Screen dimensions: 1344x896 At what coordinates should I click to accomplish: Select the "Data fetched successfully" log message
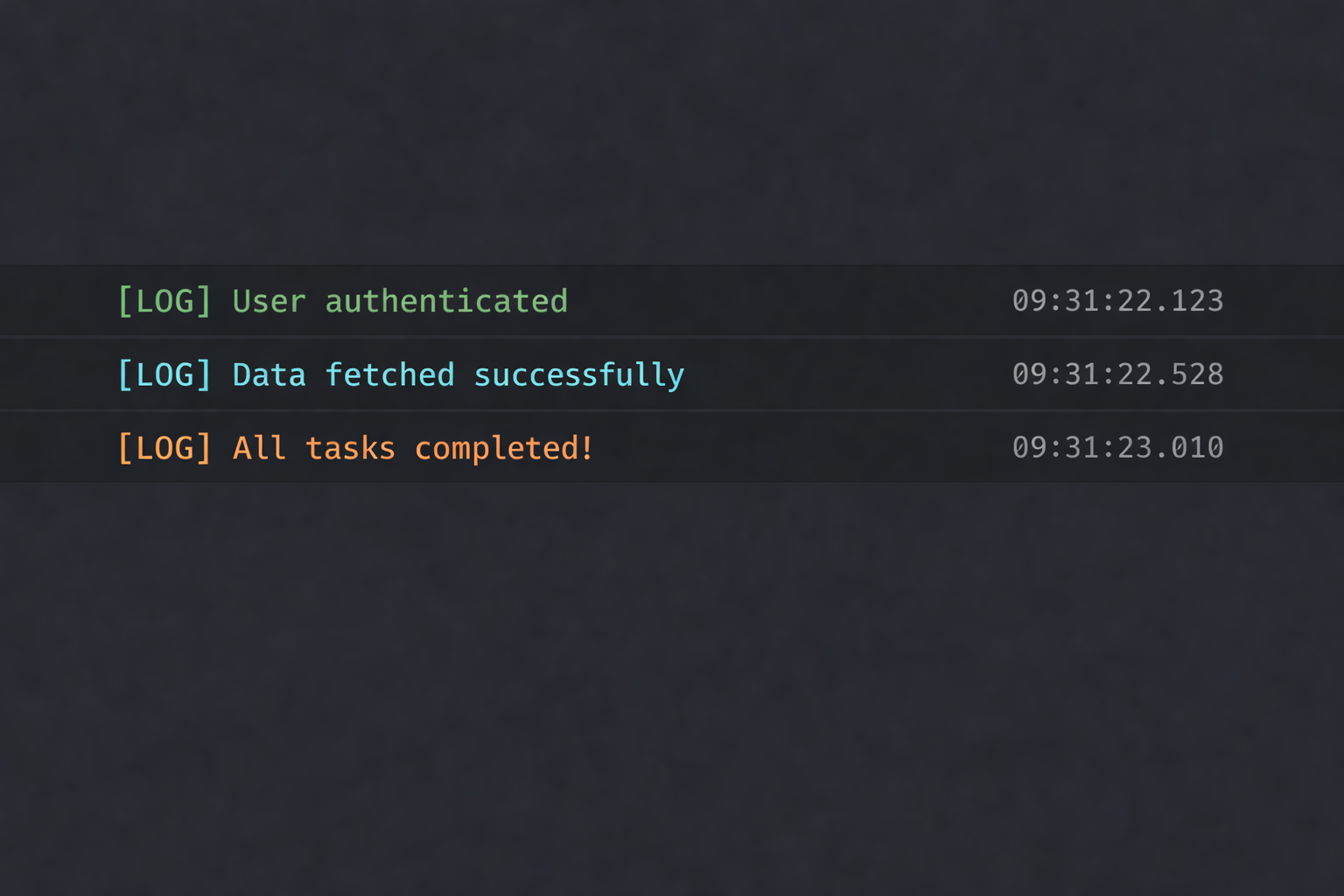(x=458, y=374)
